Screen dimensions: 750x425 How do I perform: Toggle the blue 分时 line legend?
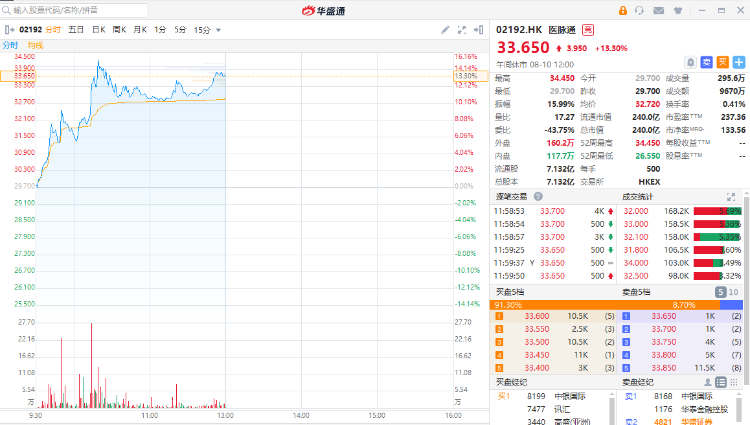pyautogui.click(x=10, y=45)
